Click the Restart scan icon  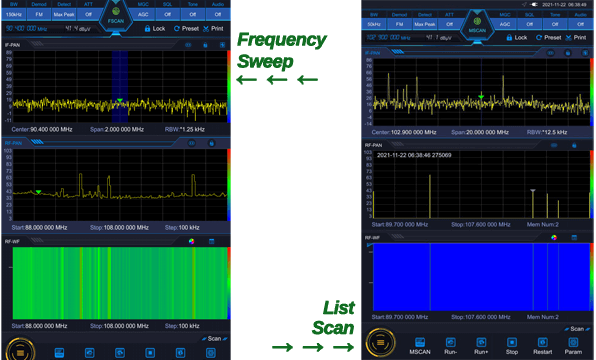point(542,342)
